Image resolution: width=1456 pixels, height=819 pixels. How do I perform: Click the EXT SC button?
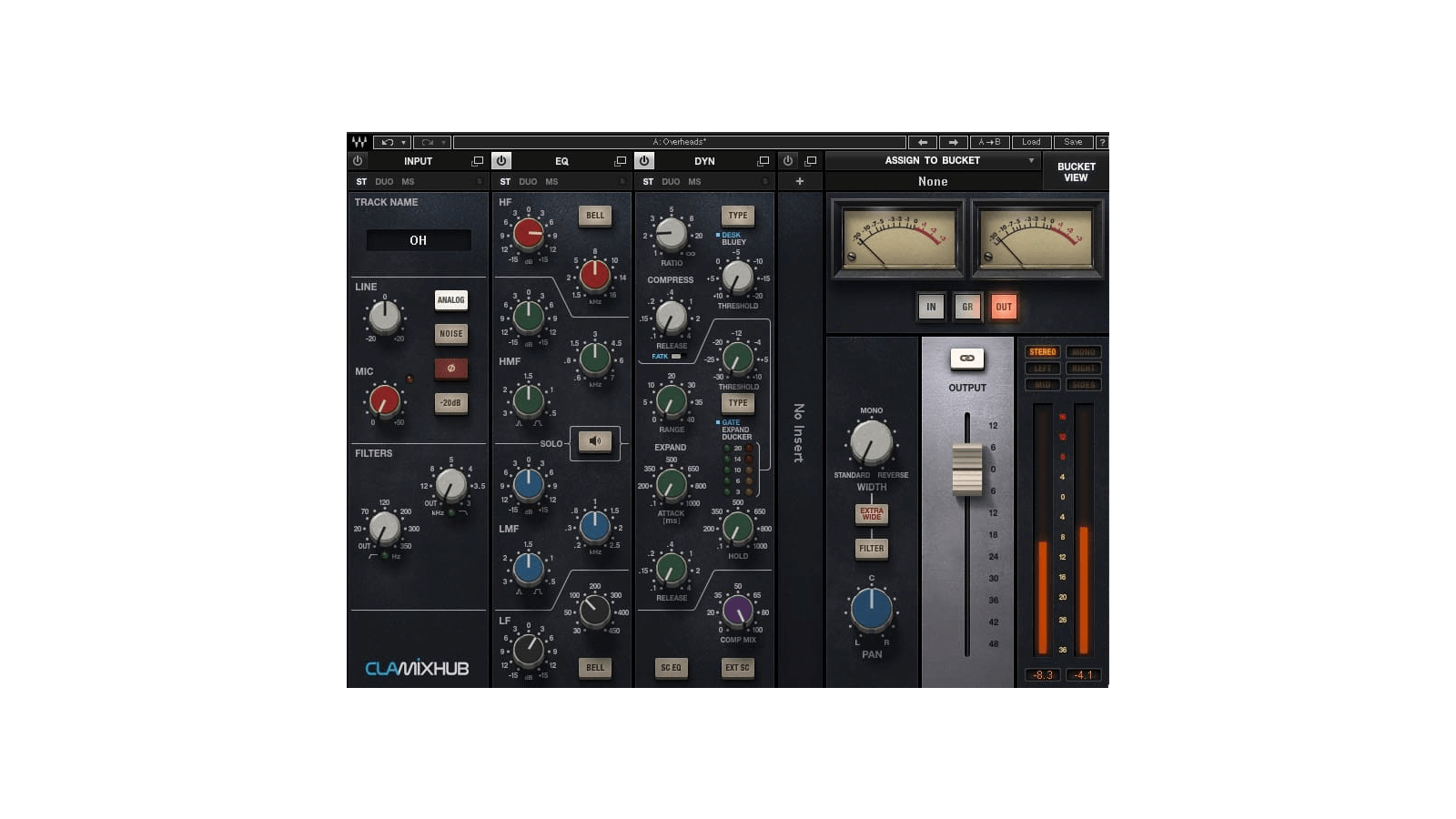click(x=738, y=668)
